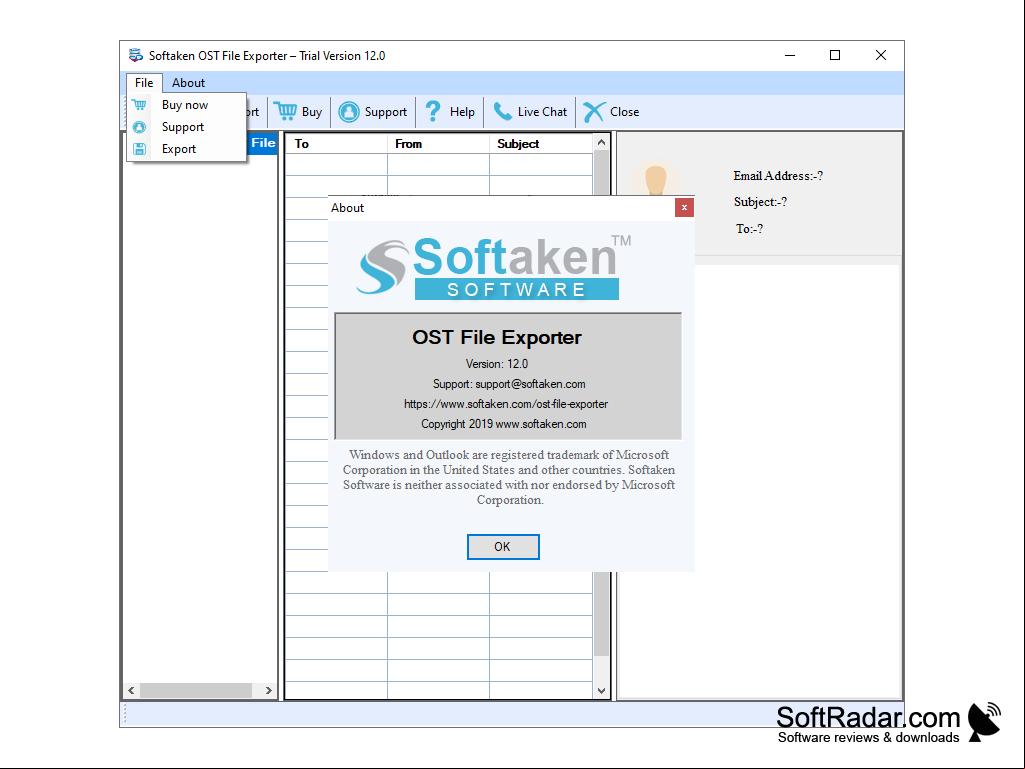Image resolution: width=1025 pixels, height=769 pixels.
Task: Click the Softaken app icon in title bar
Action: (x=136, y=56)
